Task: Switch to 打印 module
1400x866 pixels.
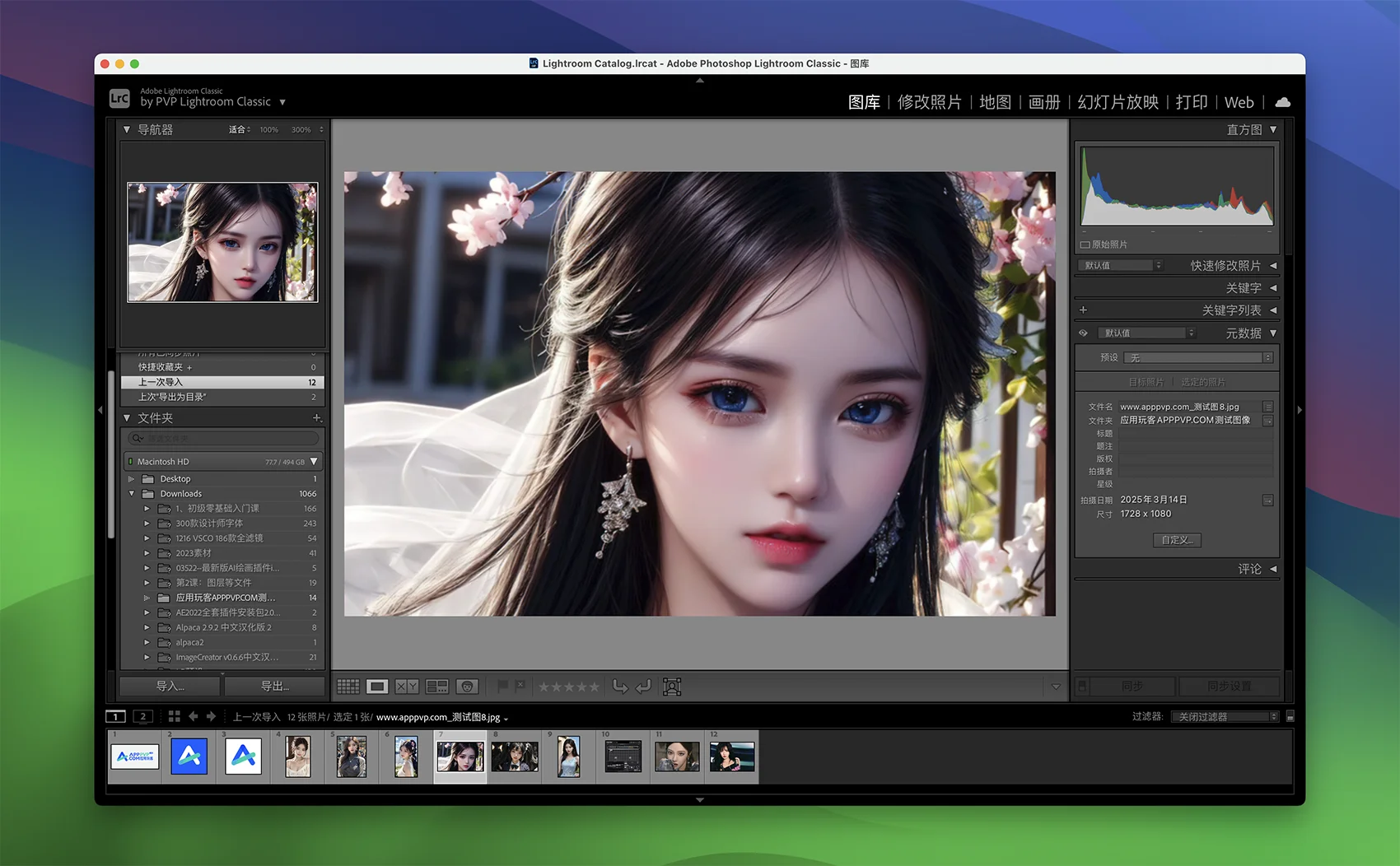Action: click(1192, 102)
